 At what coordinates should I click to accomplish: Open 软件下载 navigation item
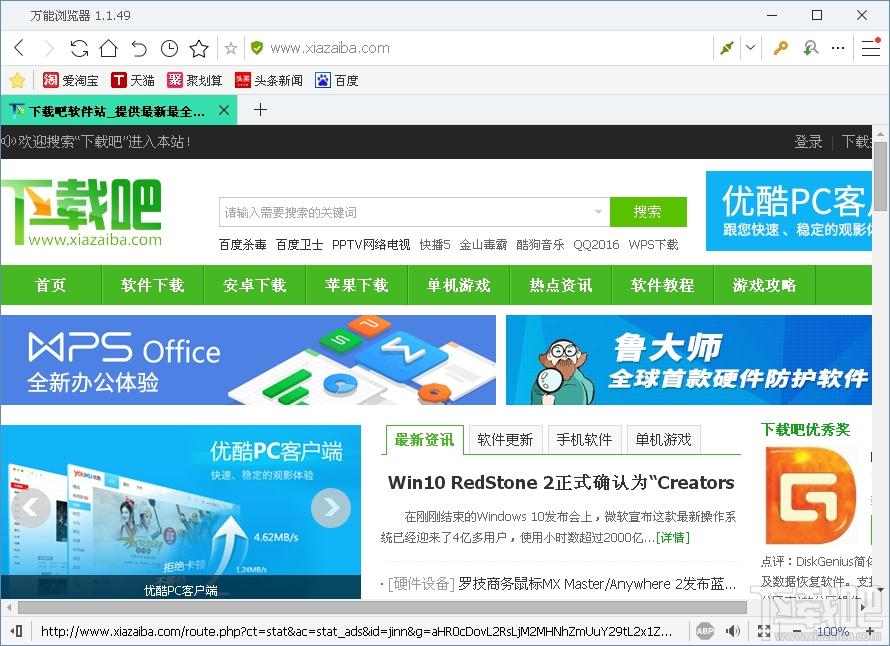tap(153, 285)
